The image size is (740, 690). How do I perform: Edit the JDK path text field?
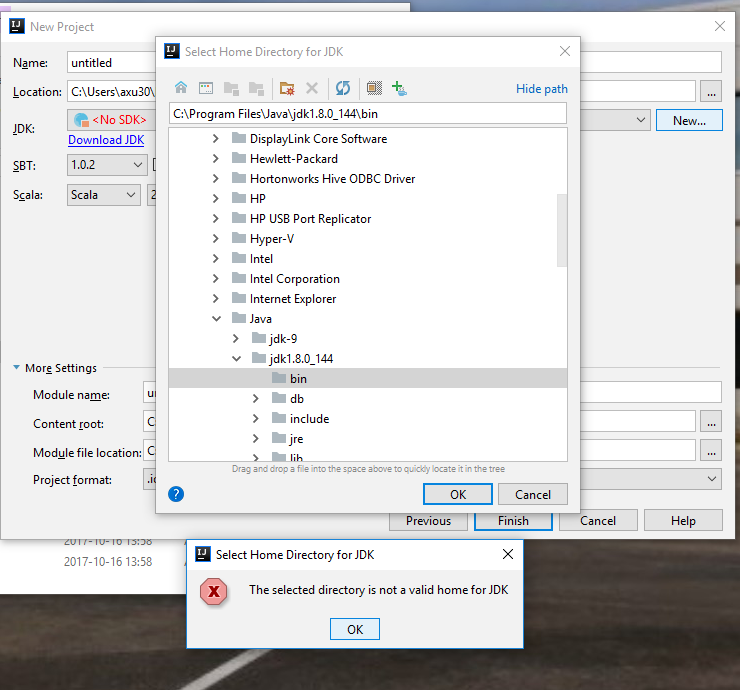(368, 114)
